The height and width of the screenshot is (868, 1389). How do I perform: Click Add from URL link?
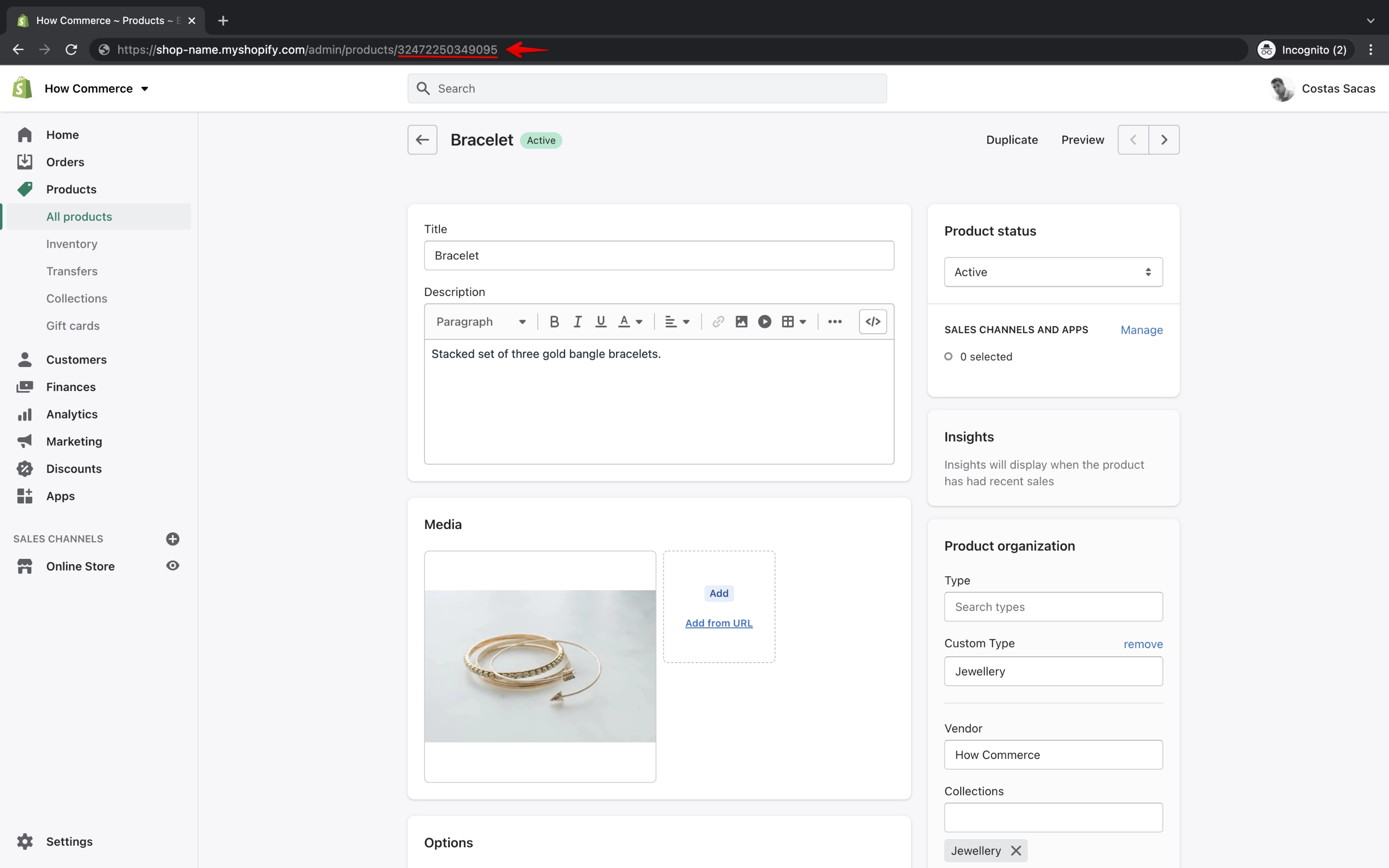click(719, 623)
